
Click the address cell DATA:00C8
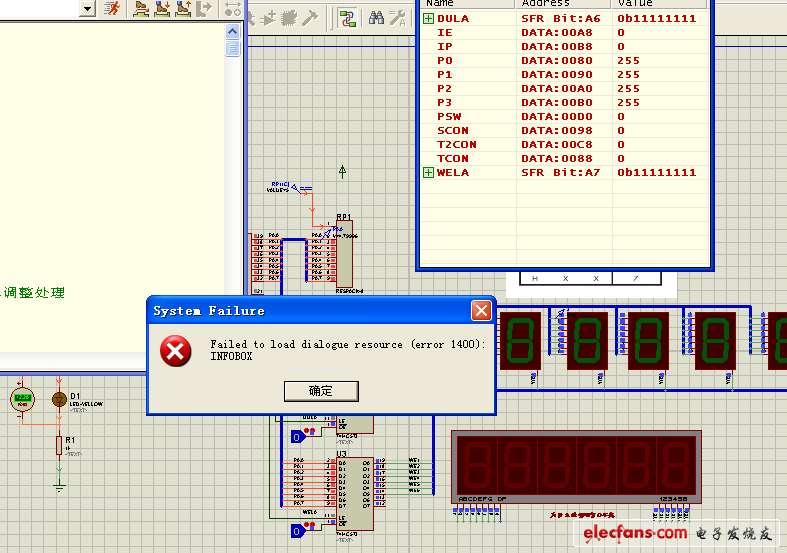[557, 145]
